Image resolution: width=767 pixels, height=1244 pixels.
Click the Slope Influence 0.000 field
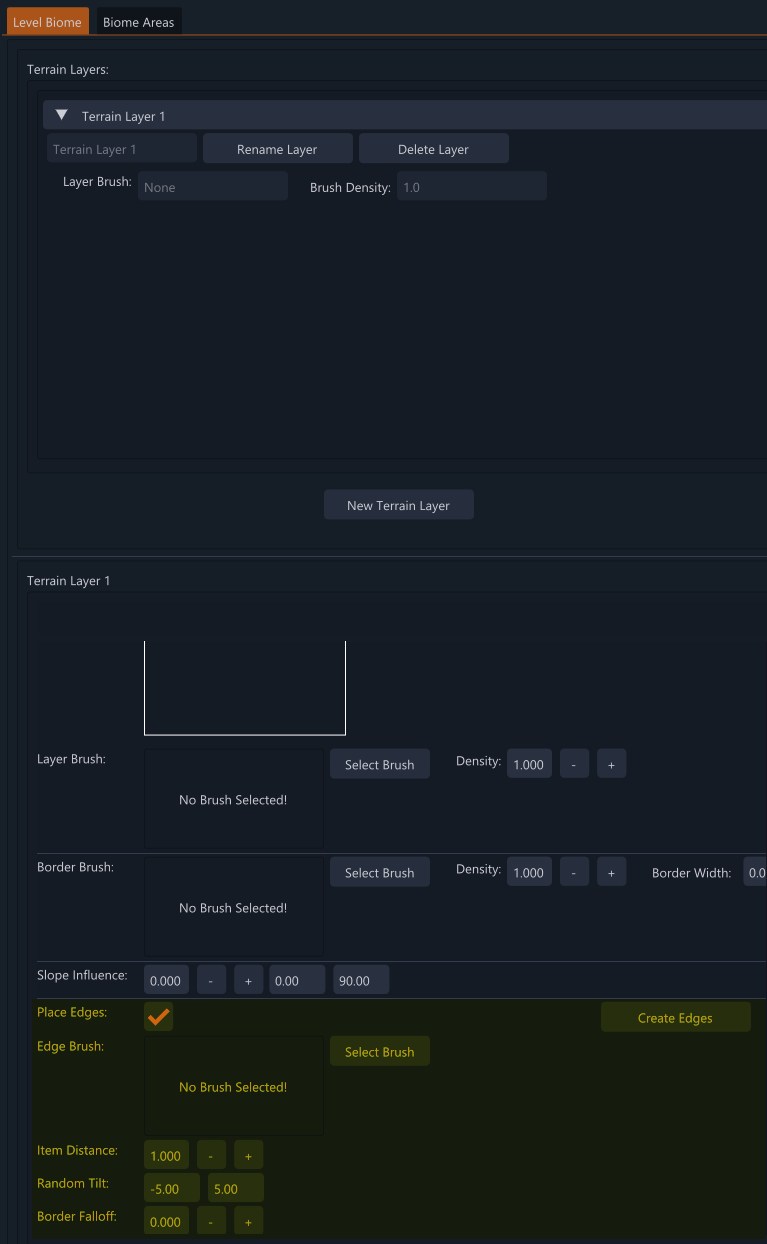166,980
